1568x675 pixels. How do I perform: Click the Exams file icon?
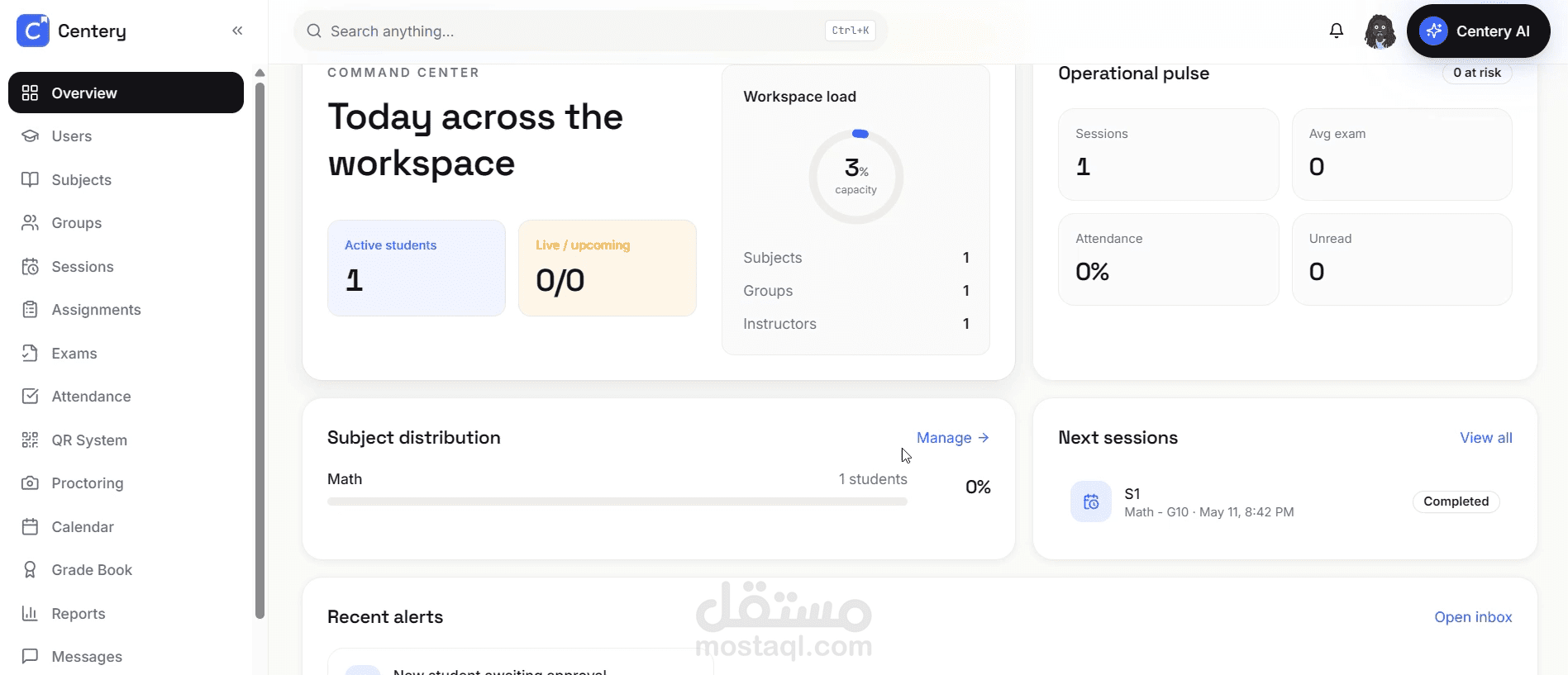(30, 353)
